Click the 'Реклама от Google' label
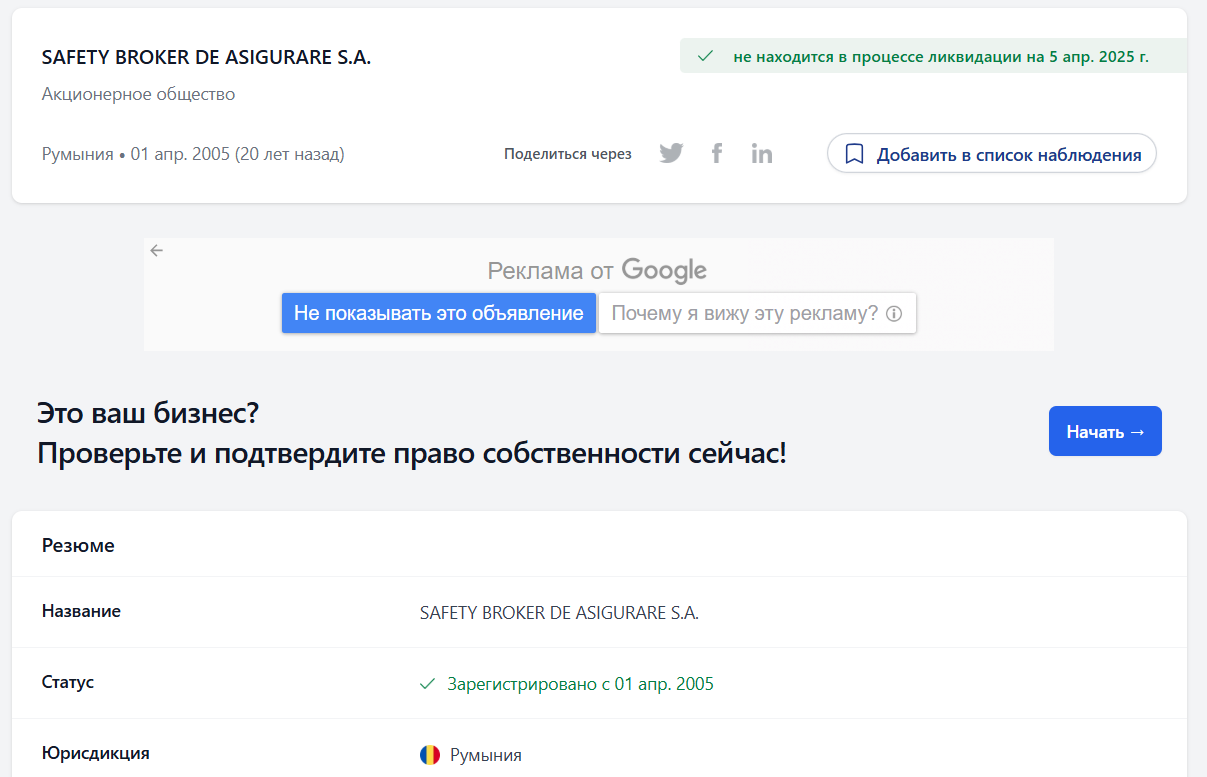The image size is (1207, 777). click(x=597, y=270)
